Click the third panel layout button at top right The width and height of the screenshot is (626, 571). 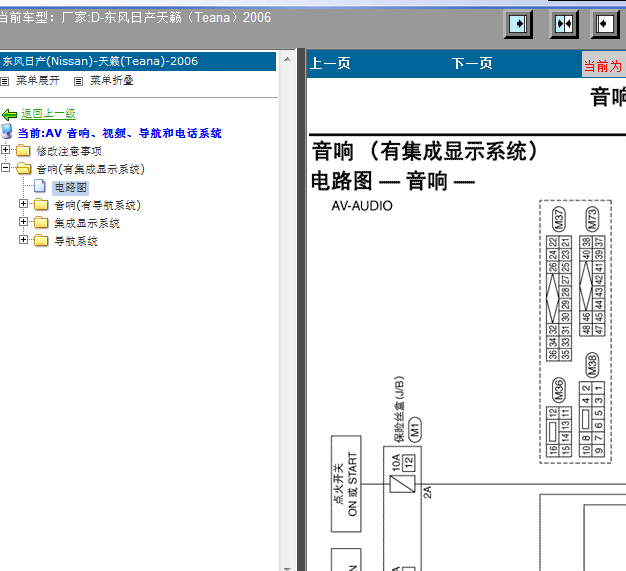pos(606,24)
